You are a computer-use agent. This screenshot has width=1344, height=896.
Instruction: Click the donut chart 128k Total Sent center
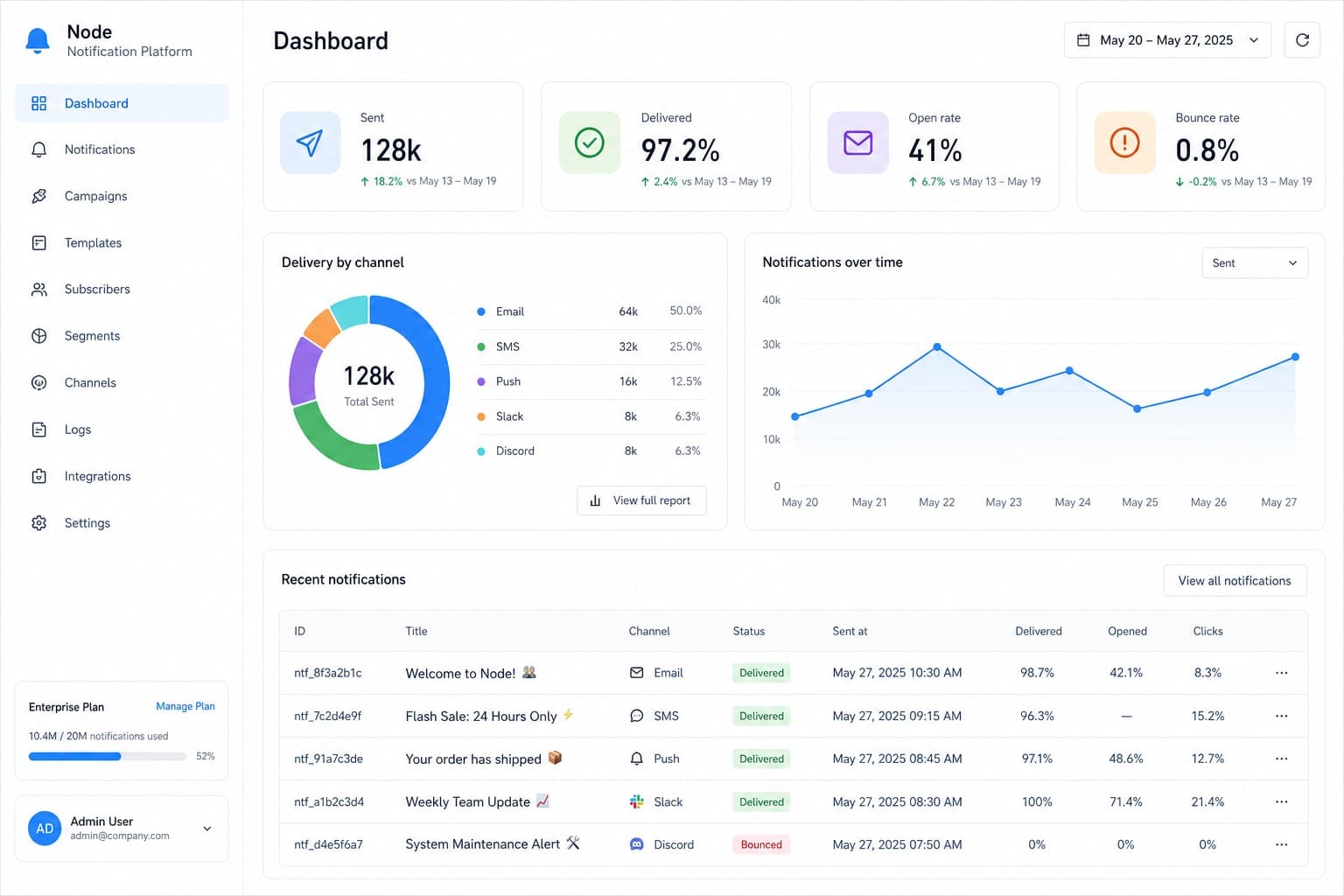pyautogui.click(x=369, y=384)
